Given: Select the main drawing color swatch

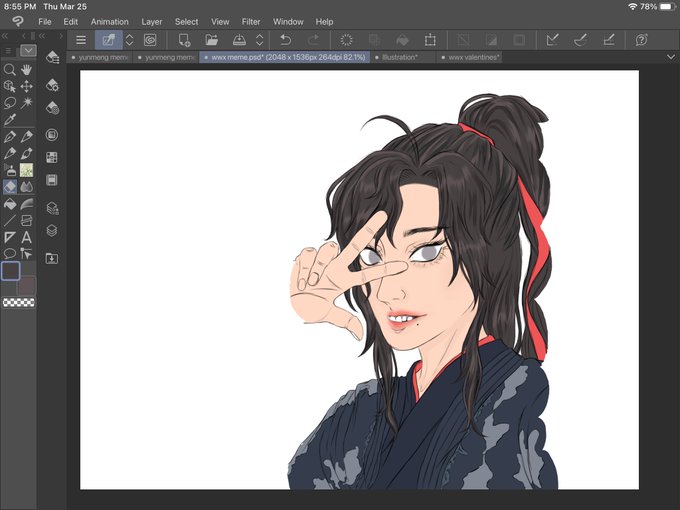Looking at the screenshot, I should pos(11,271).
